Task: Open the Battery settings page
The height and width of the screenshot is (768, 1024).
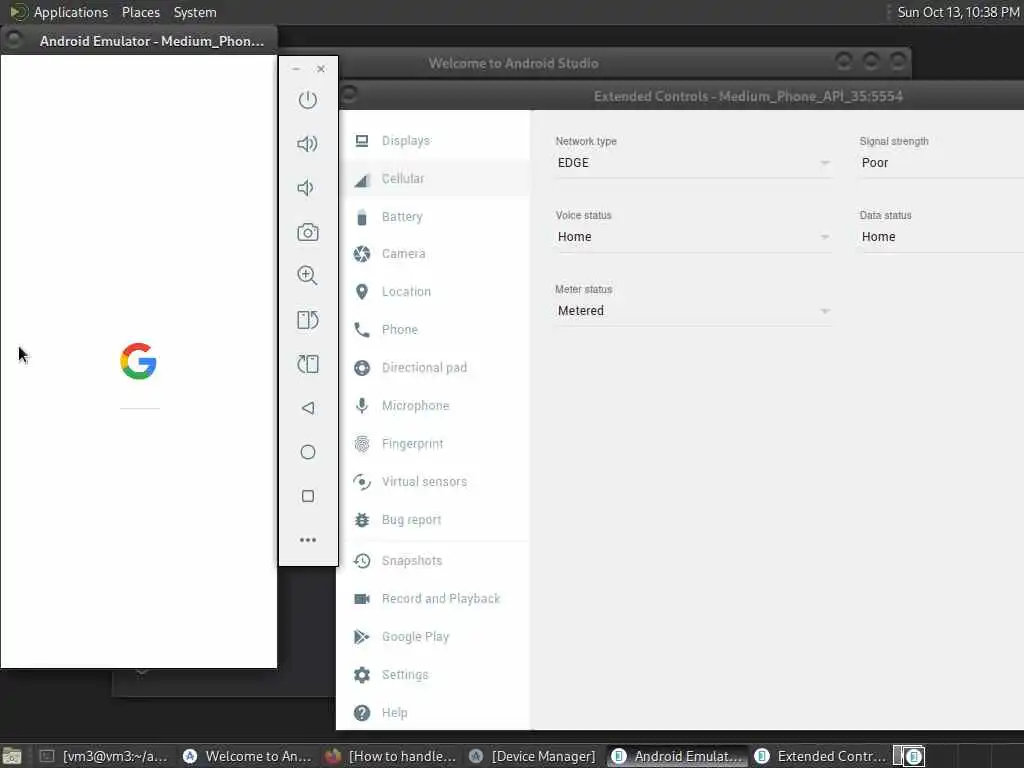Action: (x=434, y=216)
